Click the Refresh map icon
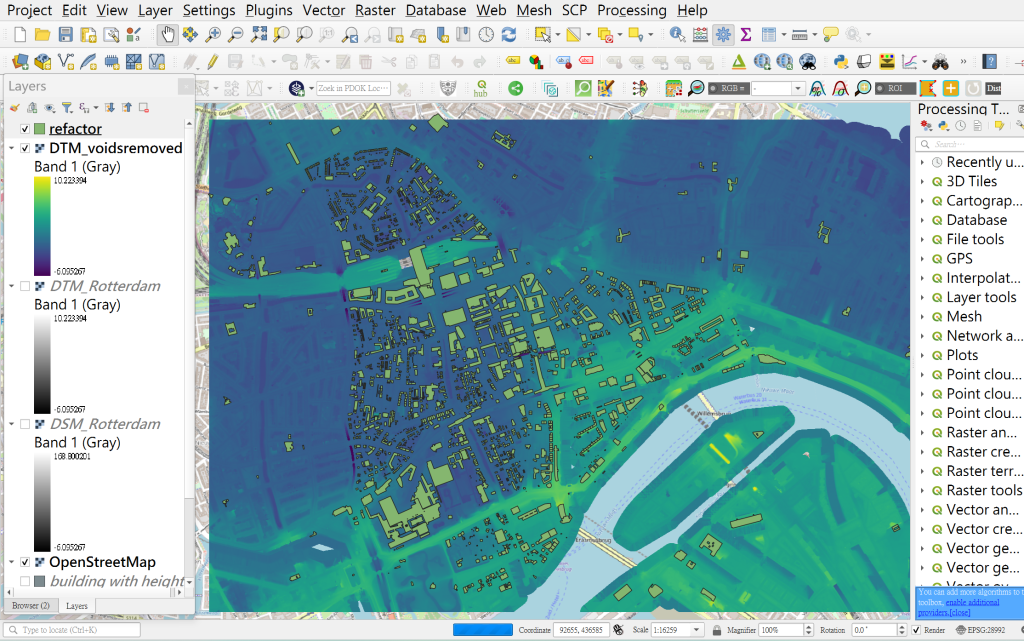Image resolution: width=1024 pixels, height=641 pixels. tap(509, 35)
